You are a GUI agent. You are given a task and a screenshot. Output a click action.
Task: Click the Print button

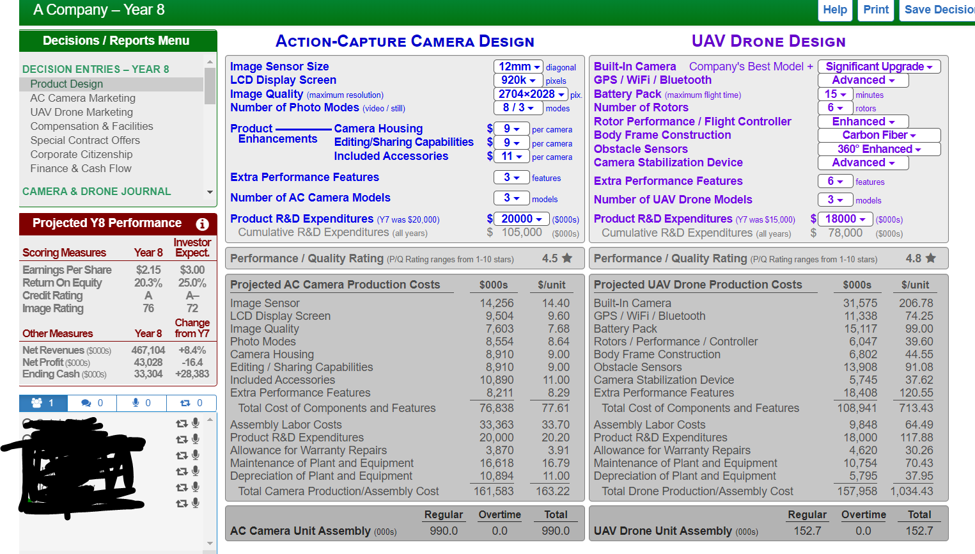(876, 9)
